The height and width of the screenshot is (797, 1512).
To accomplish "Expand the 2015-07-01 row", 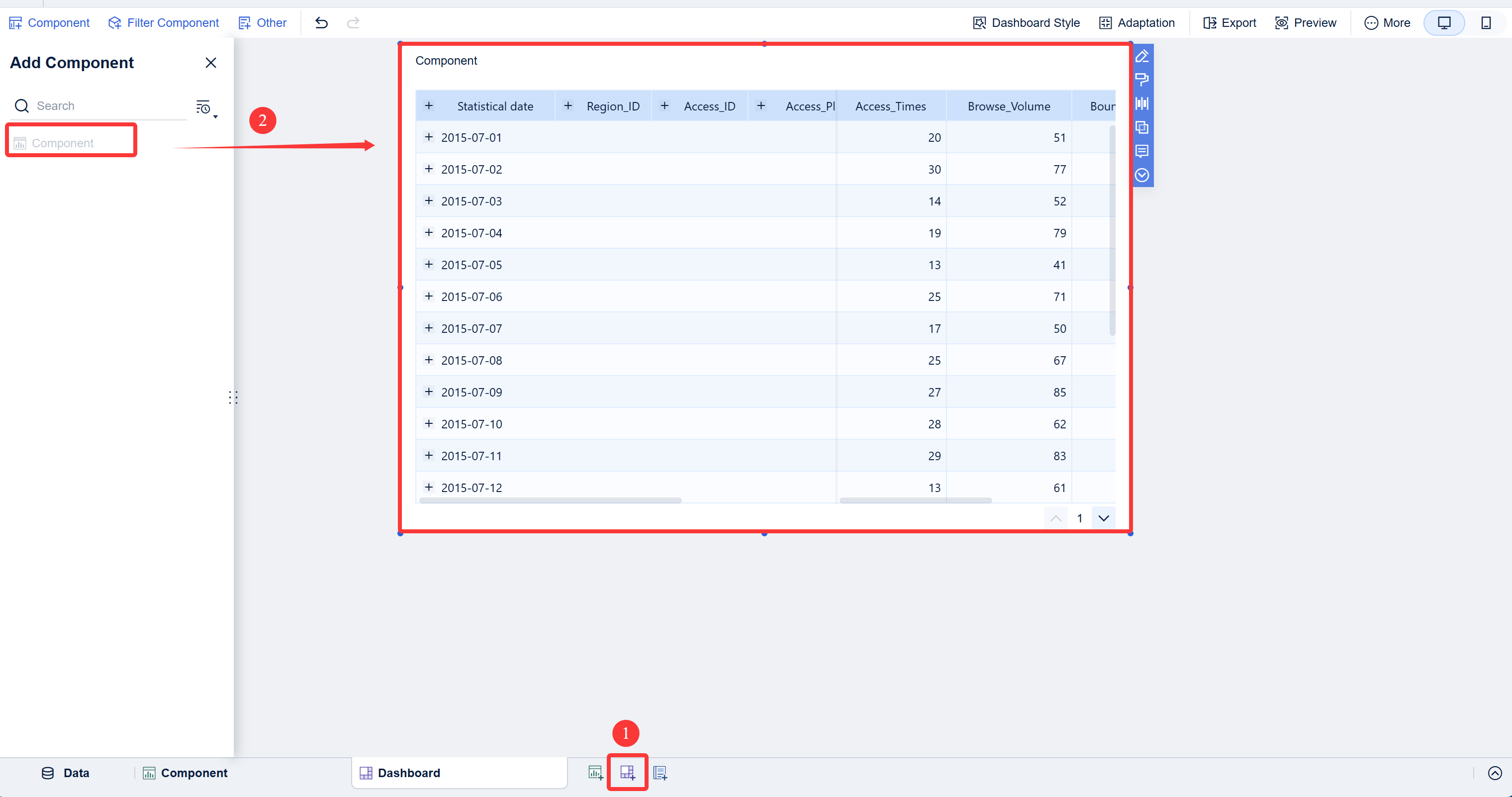I will pos(429,137).
